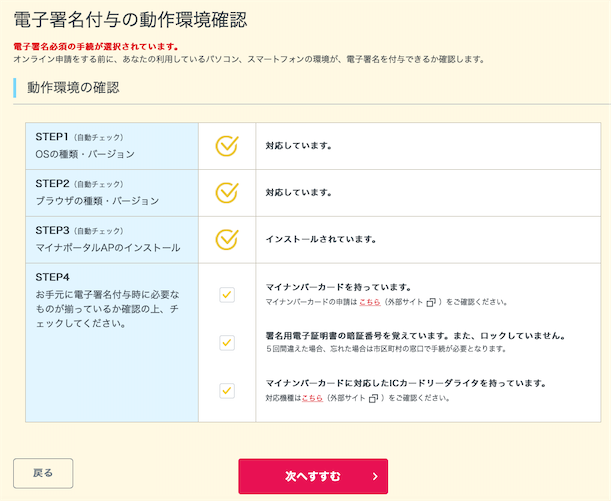Open こちら link for 対応機種
Viewport: 611px width, 501px height.
(x=312, y=398)
